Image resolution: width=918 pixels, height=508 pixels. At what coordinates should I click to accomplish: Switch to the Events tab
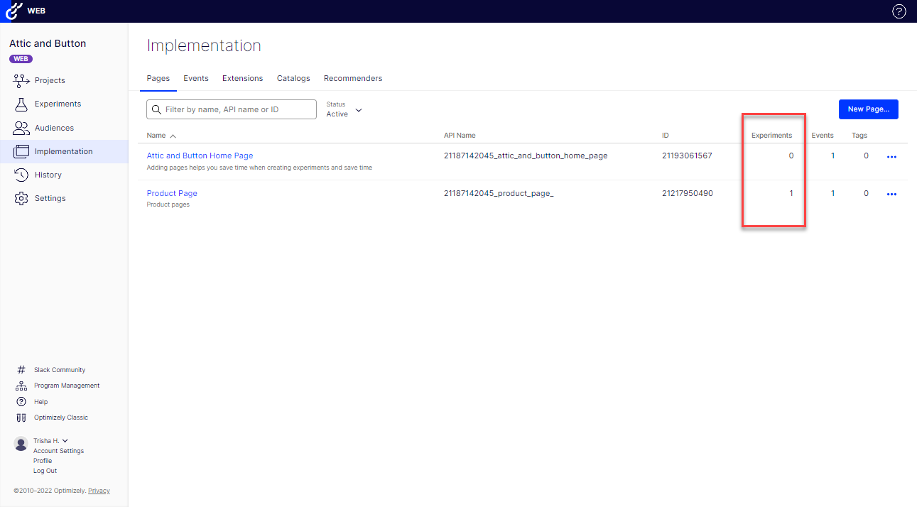pyautogui.click(x=196, y=78)
